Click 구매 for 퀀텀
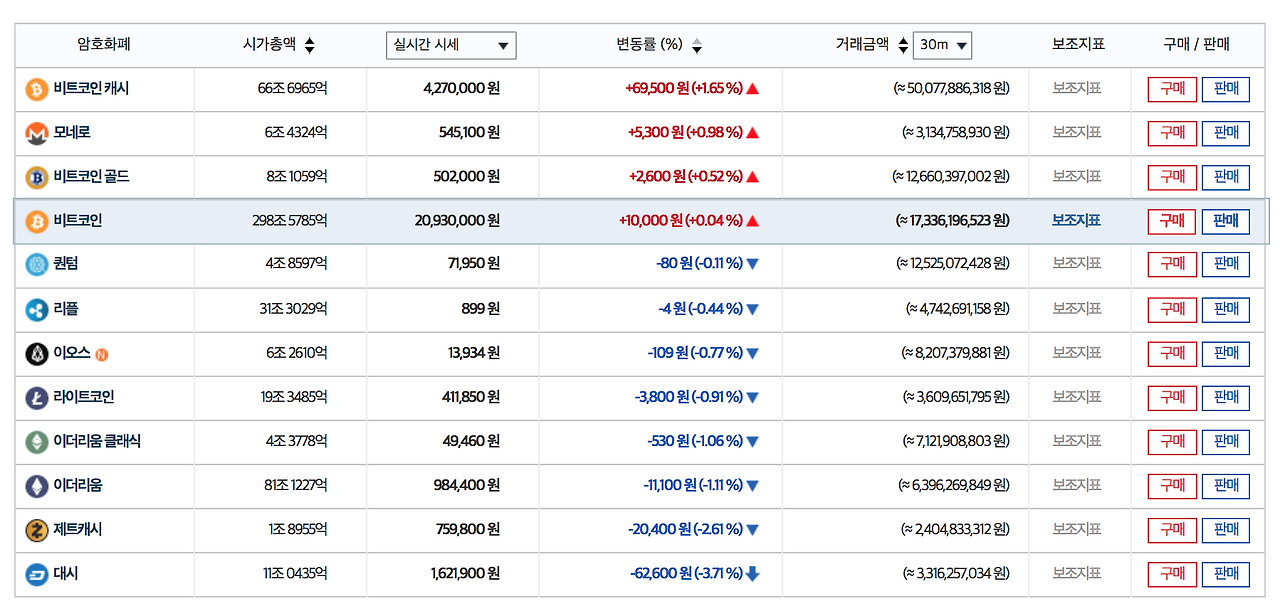This screenshot has width=1280, height=616. [x=1172, y=264]
